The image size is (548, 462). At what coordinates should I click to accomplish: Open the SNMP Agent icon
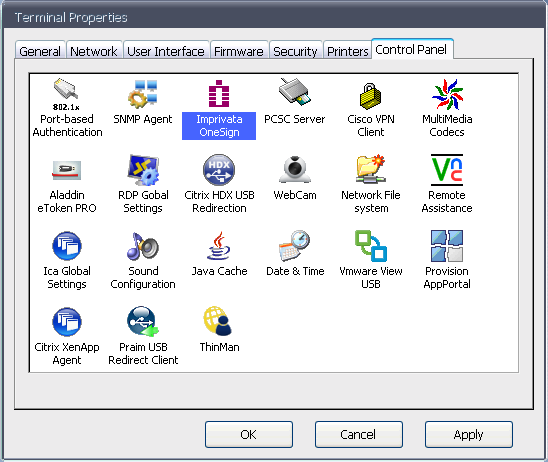143,94
